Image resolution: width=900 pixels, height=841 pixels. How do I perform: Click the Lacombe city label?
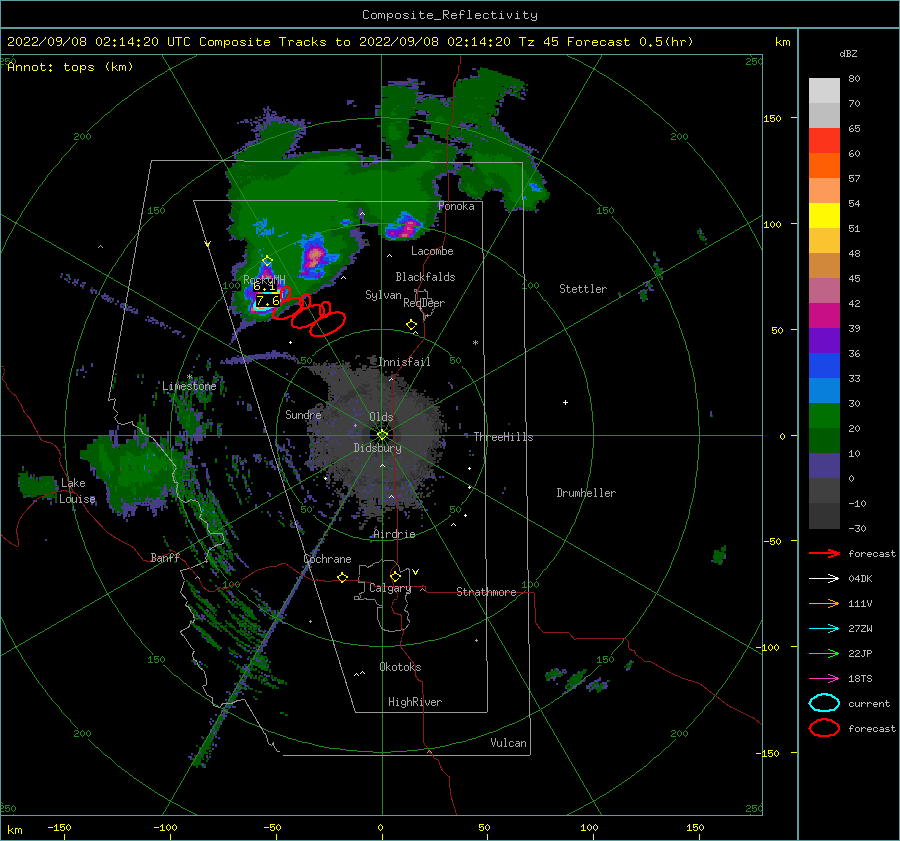pyautogui.click(x=432, y=251)
